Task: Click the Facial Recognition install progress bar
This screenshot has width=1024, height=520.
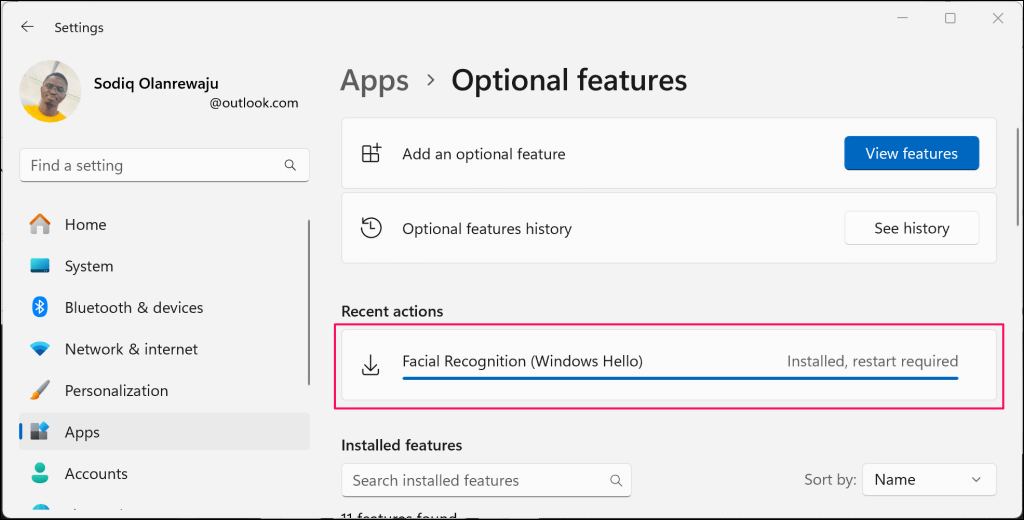Action: 680,378
